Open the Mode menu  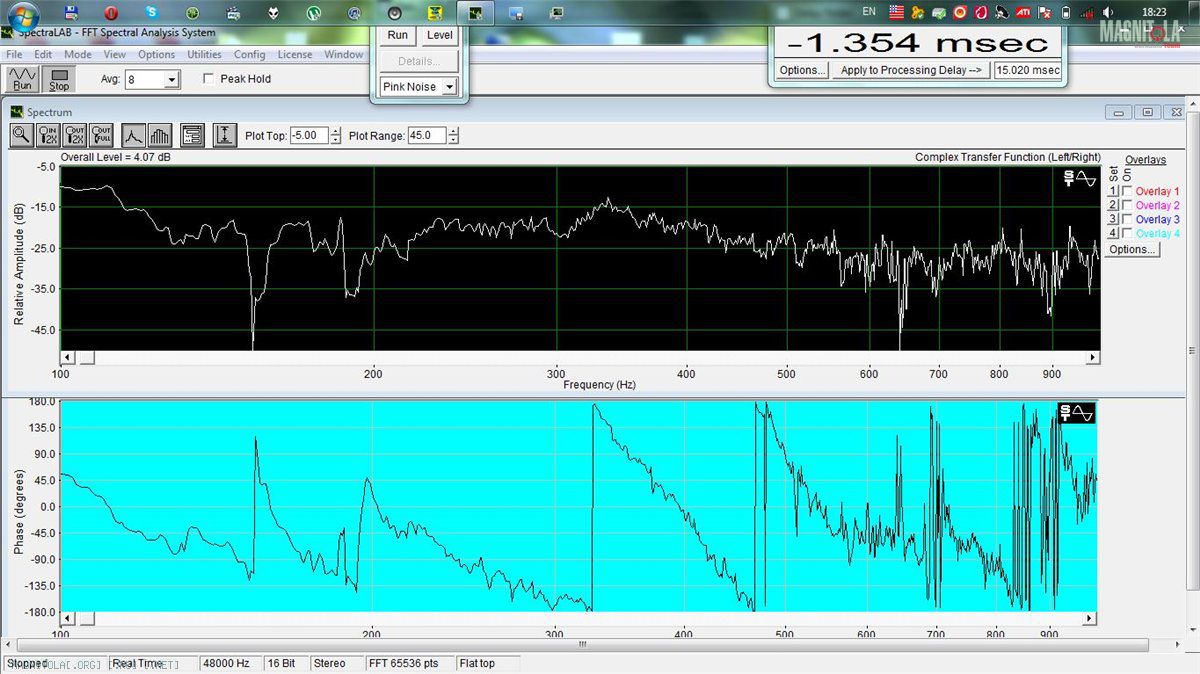(x=78, y=55)
